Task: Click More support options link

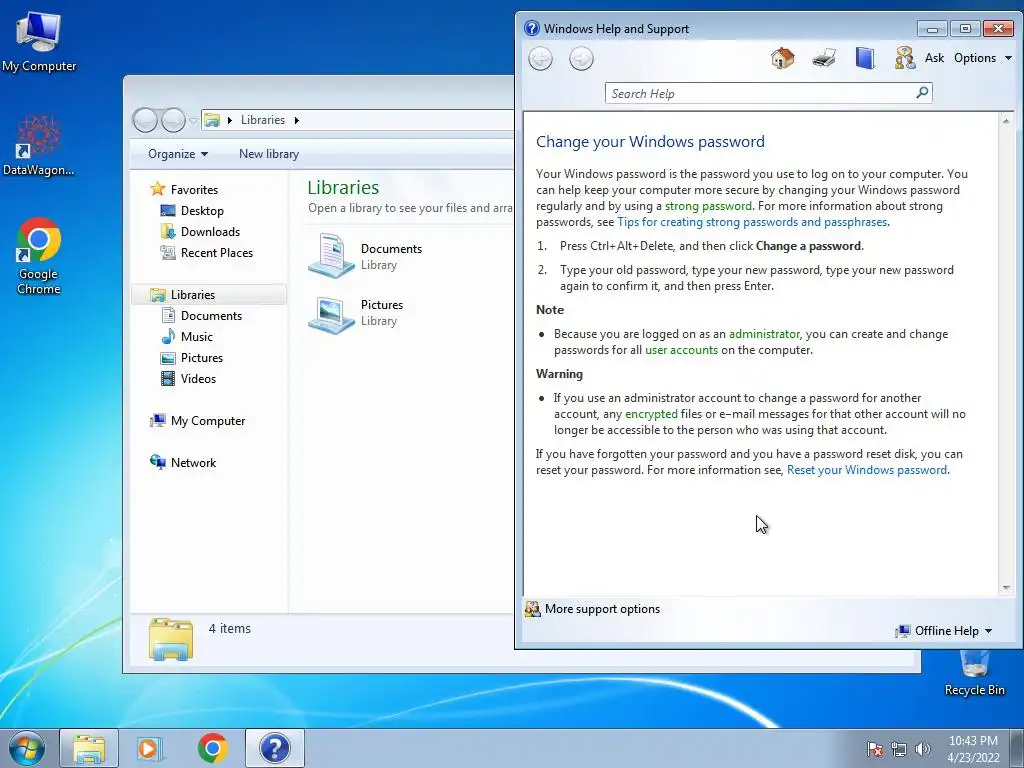Action: (602, 609)
